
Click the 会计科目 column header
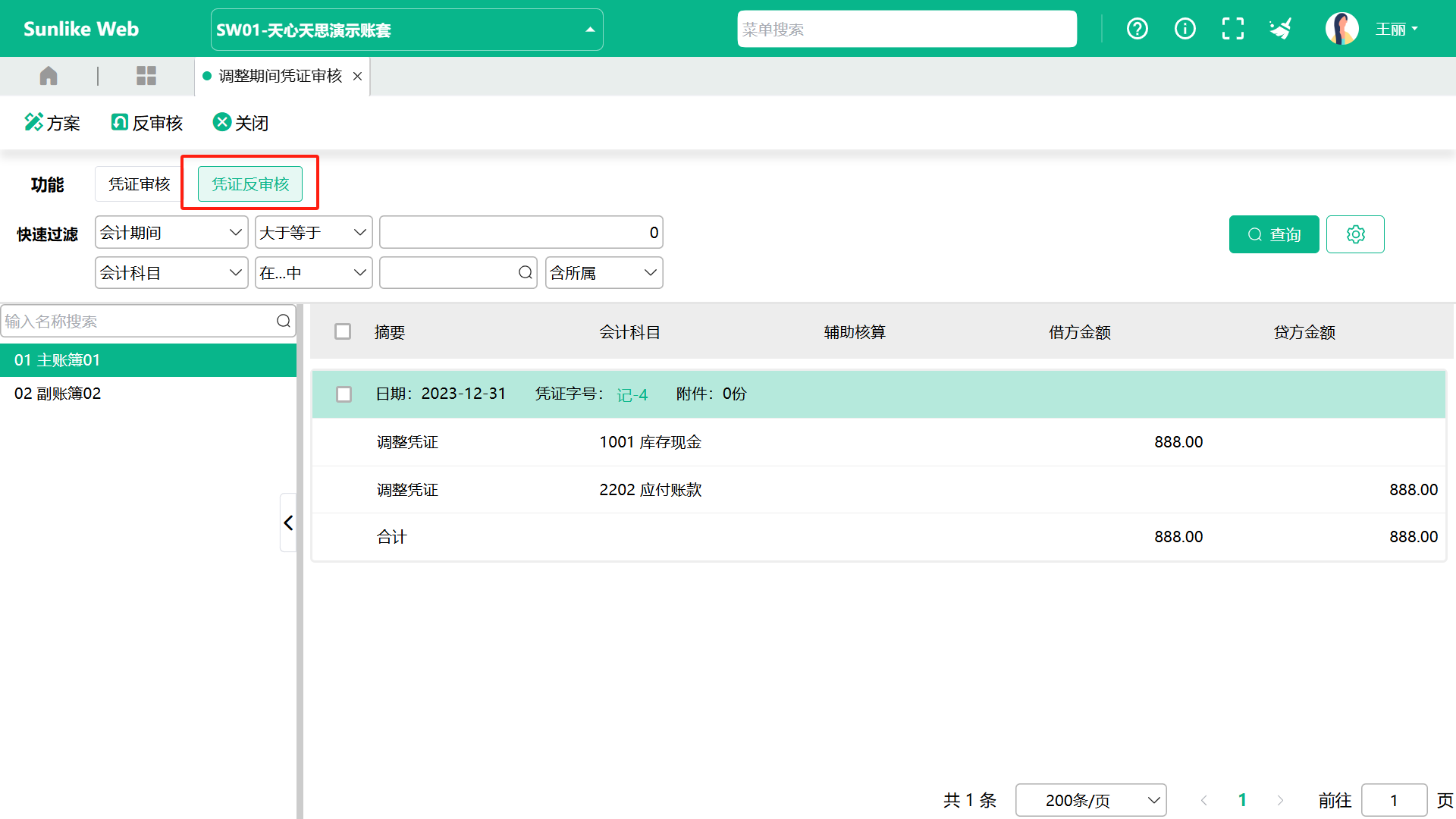(630, 332)
